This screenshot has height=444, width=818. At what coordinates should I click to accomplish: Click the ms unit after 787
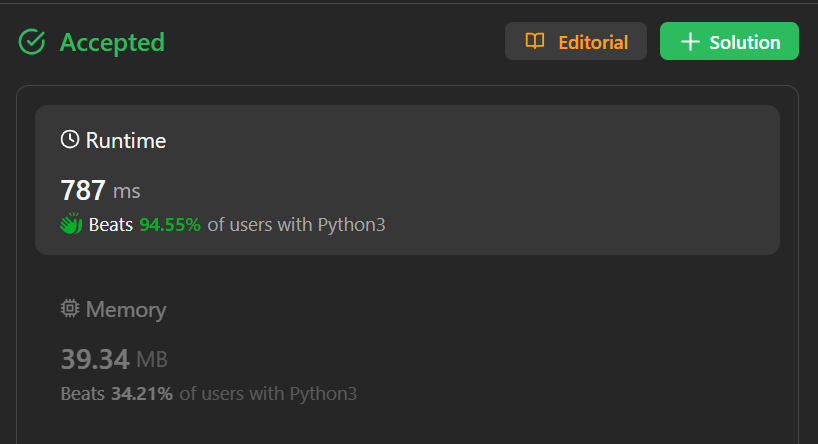click(127, 191)
